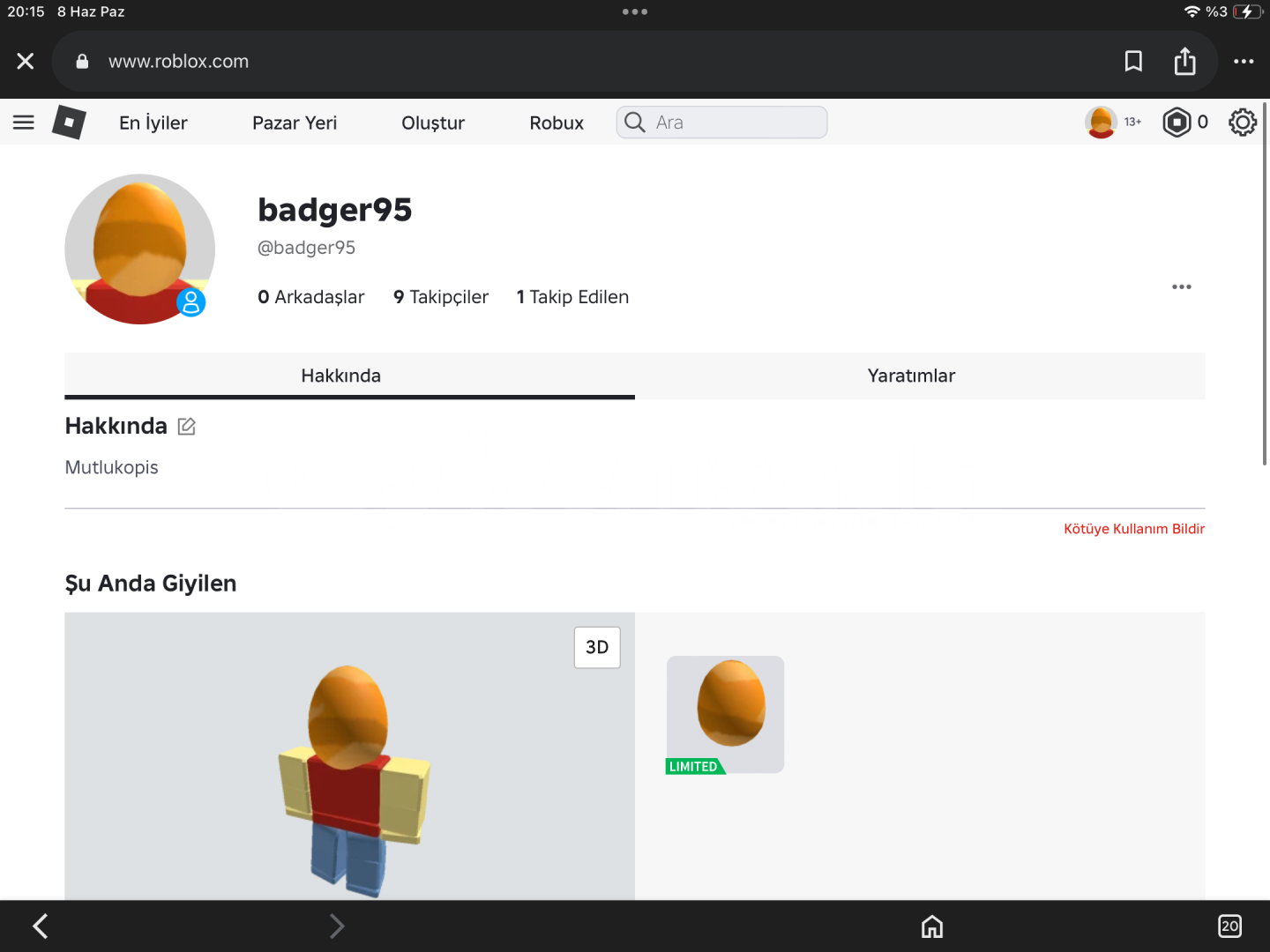Viewport: 1270px width, 952px height.
Task: View 9 Takipçiler list
Action: tap(441, 297)
